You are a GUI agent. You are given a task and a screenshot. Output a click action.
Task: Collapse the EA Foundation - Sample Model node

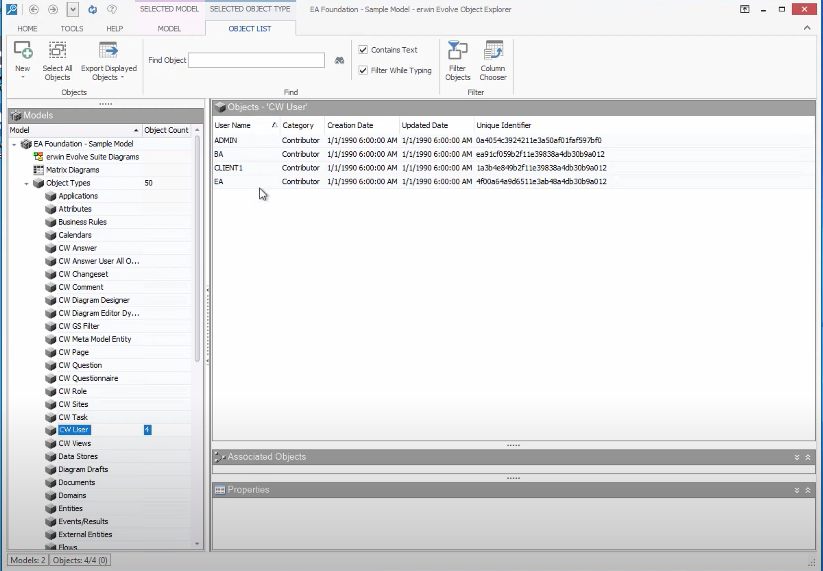14,144
